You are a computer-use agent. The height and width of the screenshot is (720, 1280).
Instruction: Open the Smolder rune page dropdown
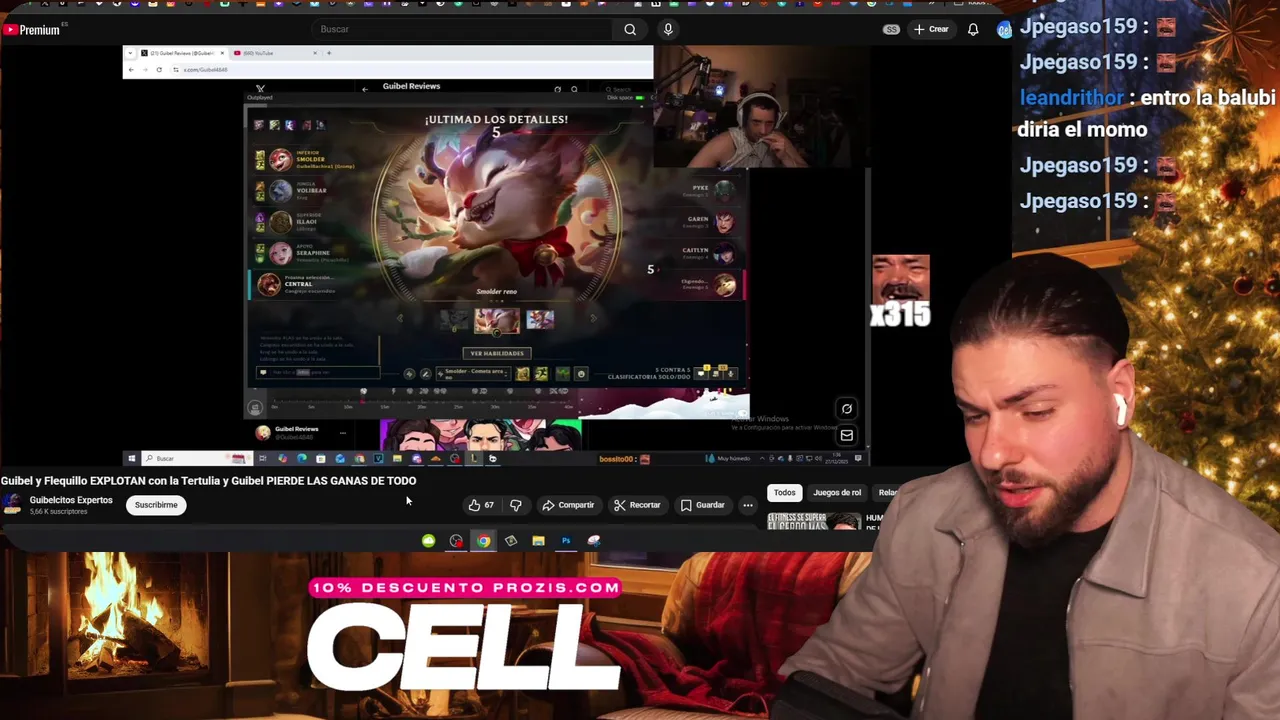474,373
